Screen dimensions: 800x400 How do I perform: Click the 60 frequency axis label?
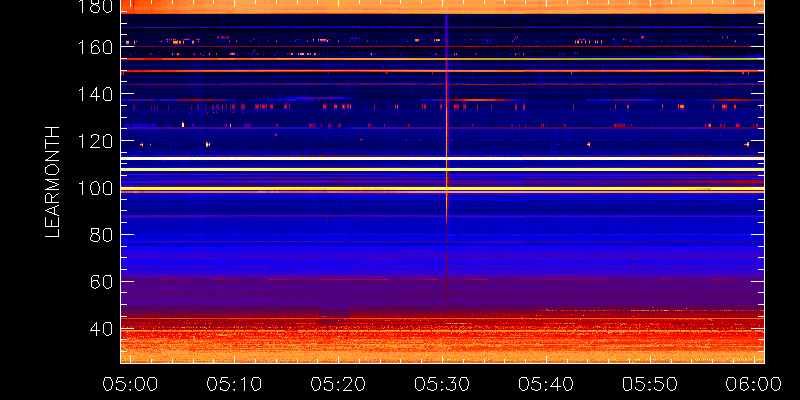(x=102, y=282)
